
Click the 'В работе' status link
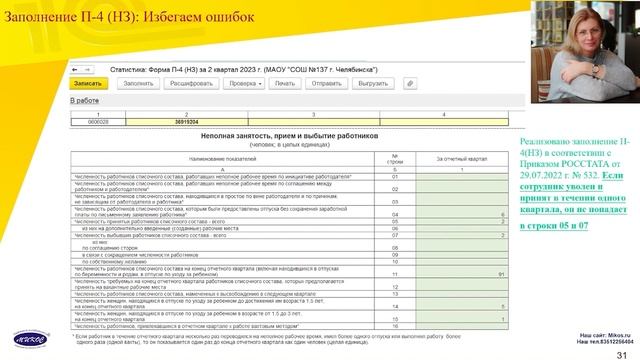(84, 100)
